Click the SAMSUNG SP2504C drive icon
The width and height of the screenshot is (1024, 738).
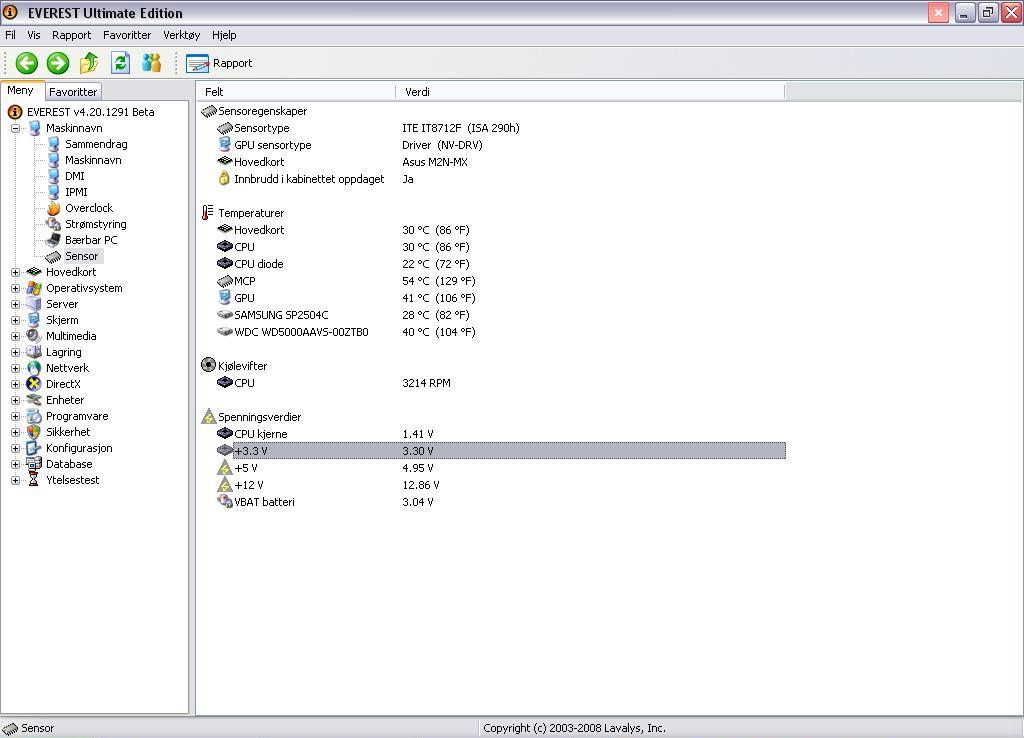coord(225,315)
